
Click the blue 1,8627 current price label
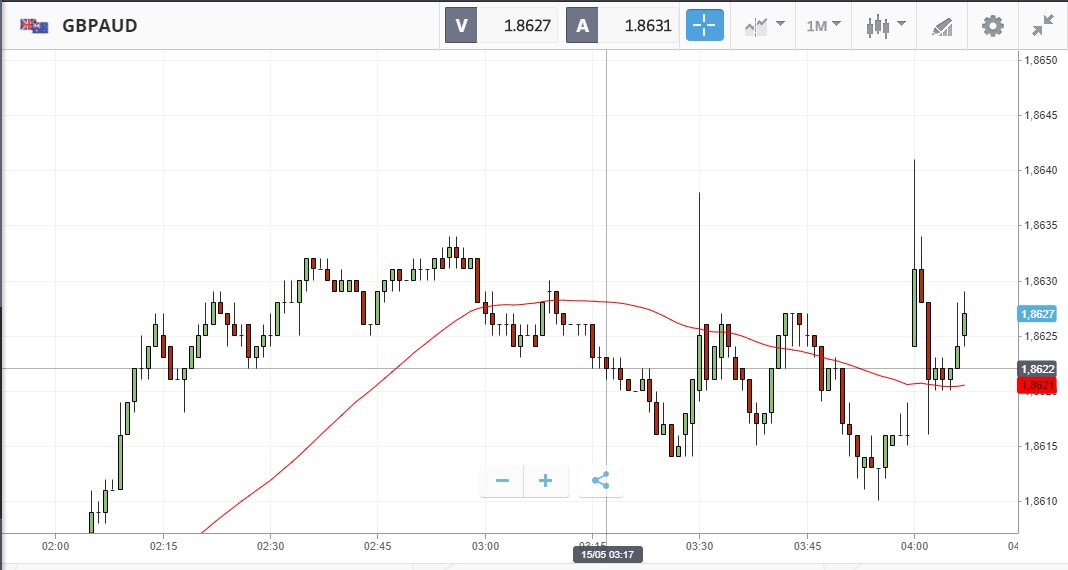pyautogui.click(x=1039, y=314)
